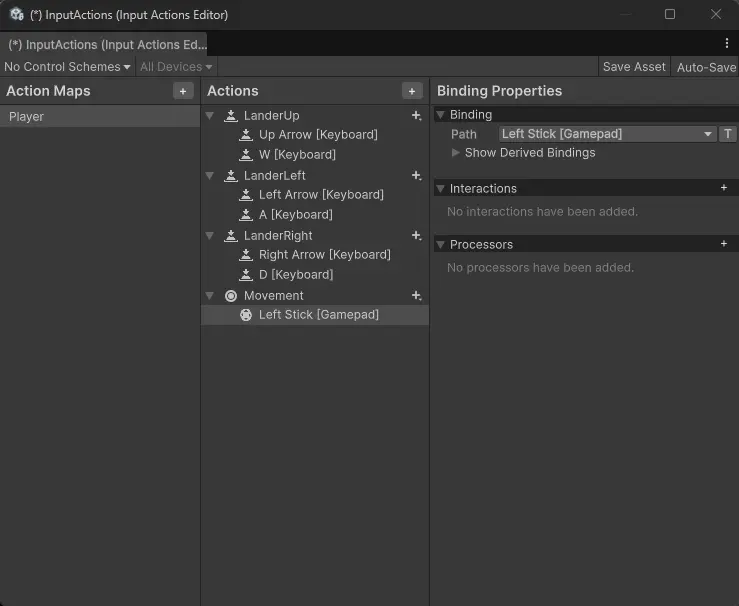The height and width of the screenshot is (606, 739).
Task: Toggle text mode T button for Path
Action: 728,134
